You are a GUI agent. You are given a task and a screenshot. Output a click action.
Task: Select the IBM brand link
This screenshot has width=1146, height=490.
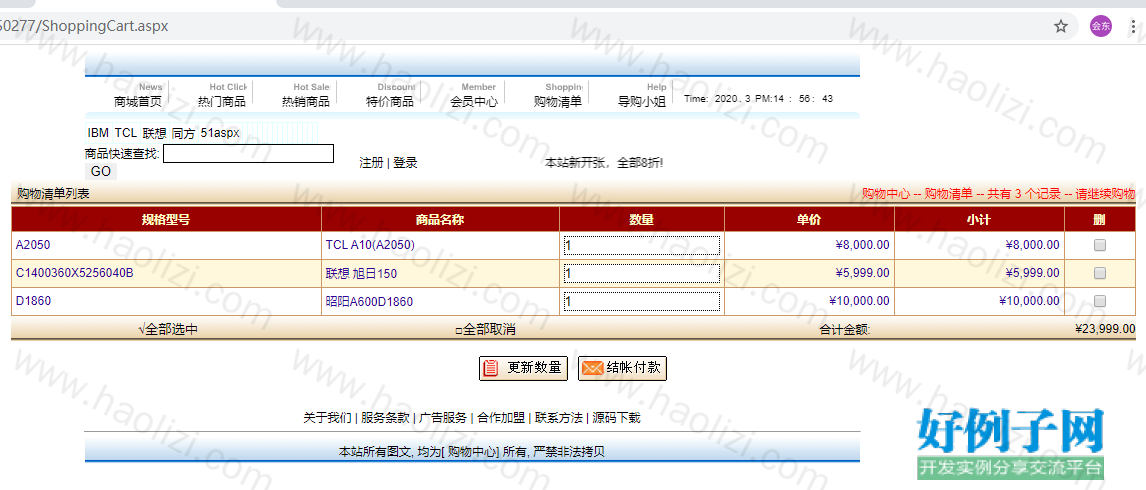click(x=98, y=133)
